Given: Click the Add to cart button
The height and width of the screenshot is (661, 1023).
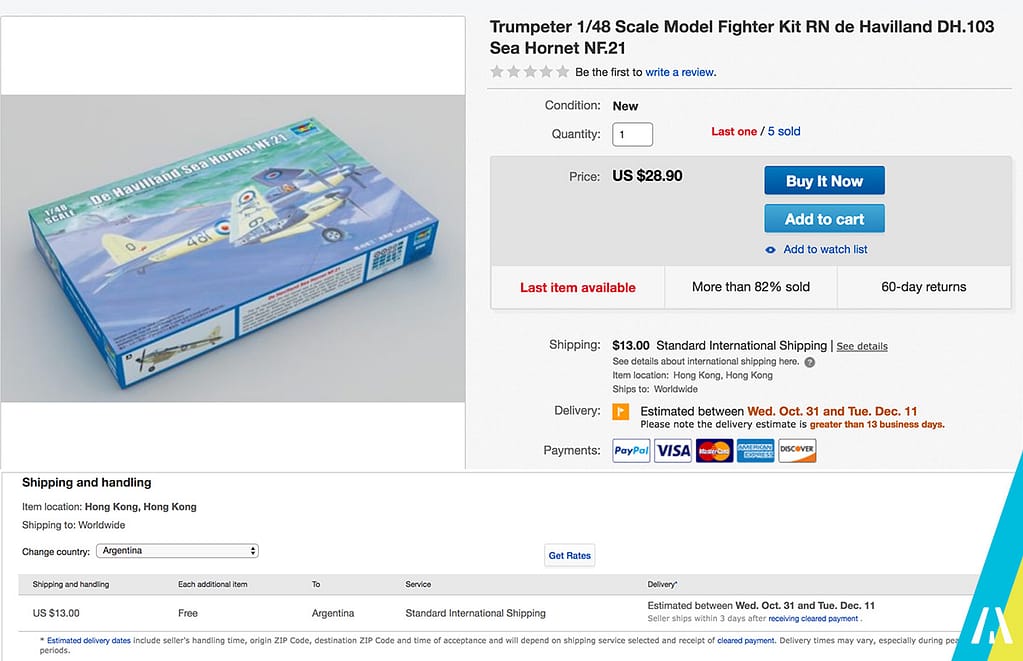Looking at the screenshot, I should (x=825, y=219).
